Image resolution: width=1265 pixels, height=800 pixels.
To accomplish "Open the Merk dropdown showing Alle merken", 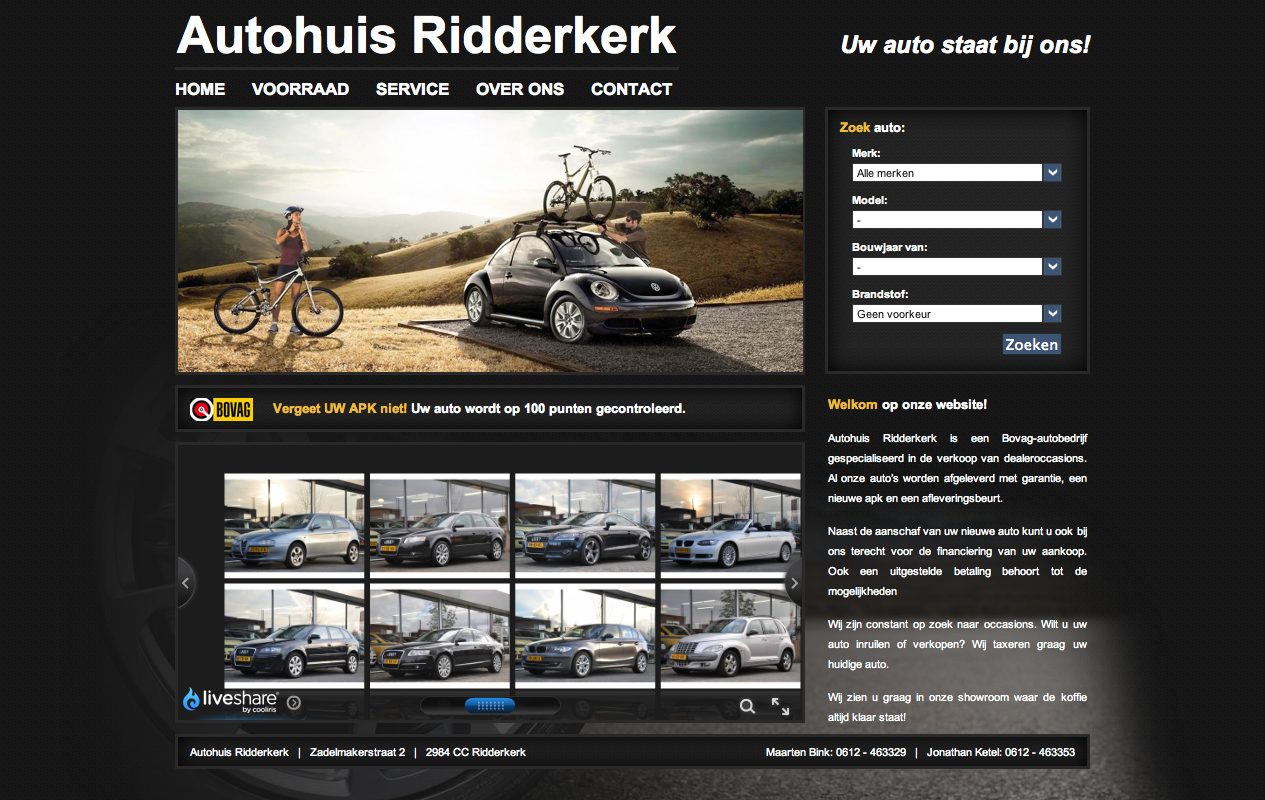I will click(x=956, y=173).
